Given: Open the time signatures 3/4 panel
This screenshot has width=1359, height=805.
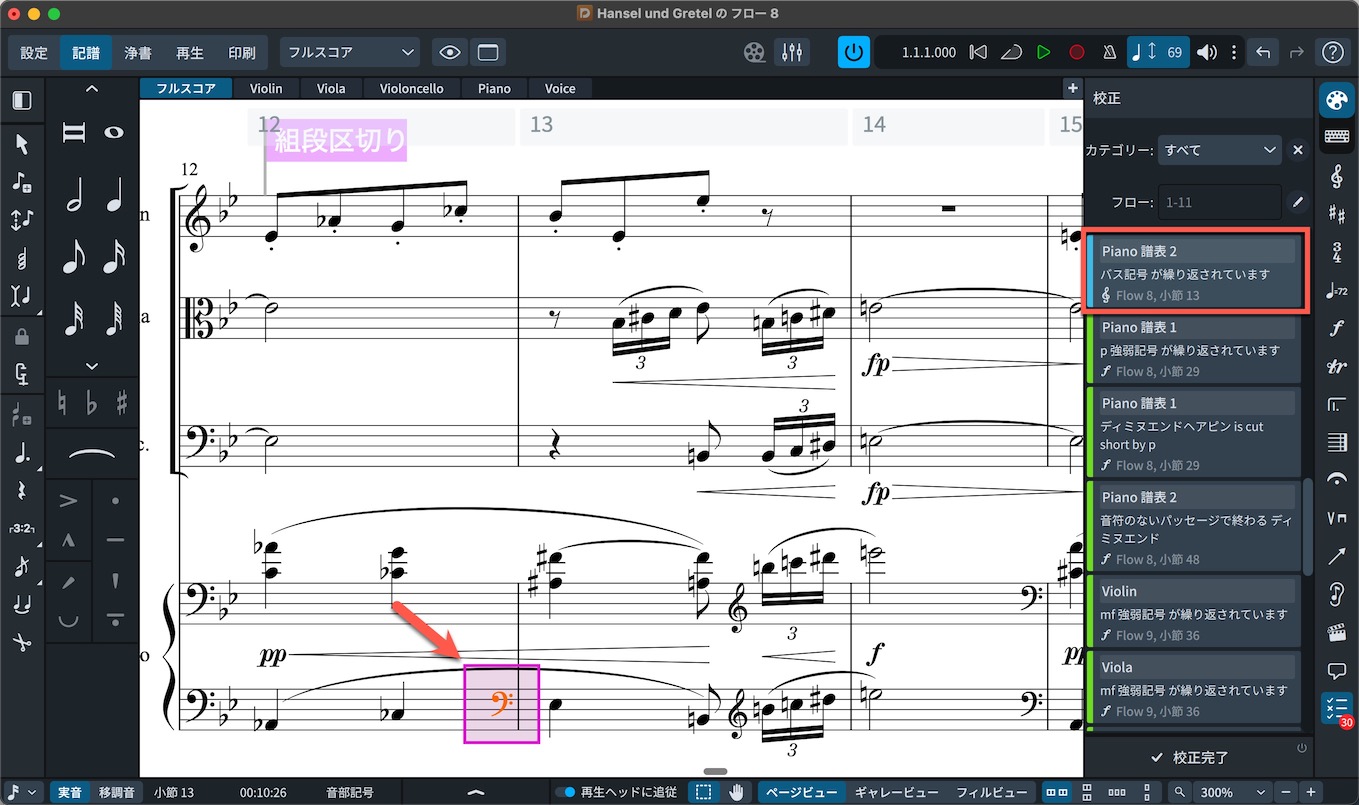Looking at the screenshot, I should [x=1336, y=252].
